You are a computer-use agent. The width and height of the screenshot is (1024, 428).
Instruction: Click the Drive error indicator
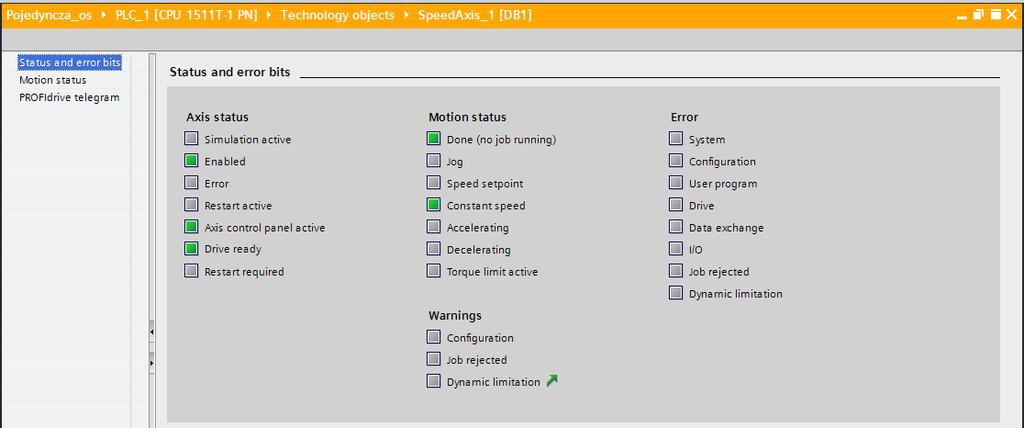[x=676, y=205]
